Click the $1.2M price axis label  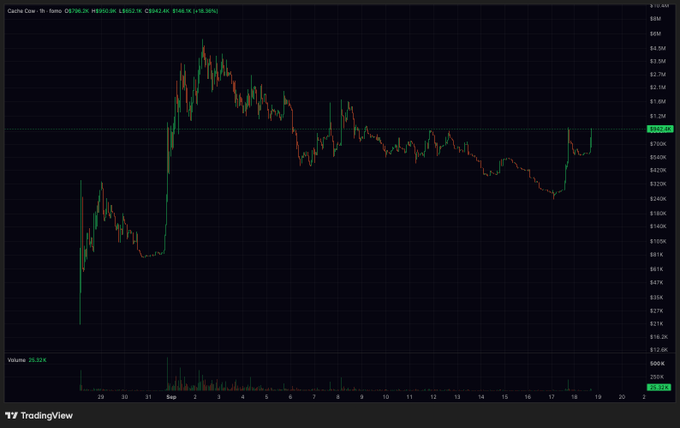pos(657,116)
